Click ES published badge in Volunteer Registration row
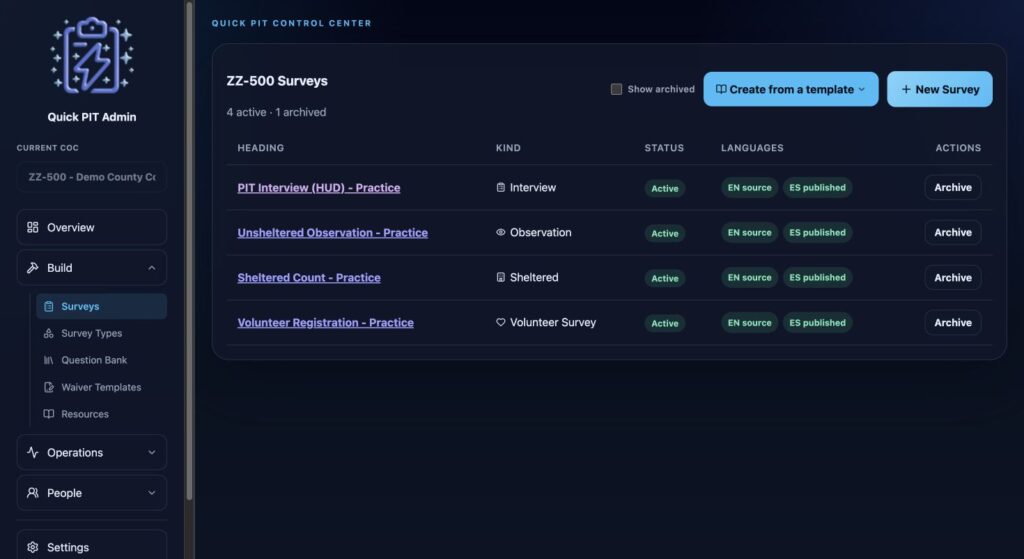 point(817,323)
